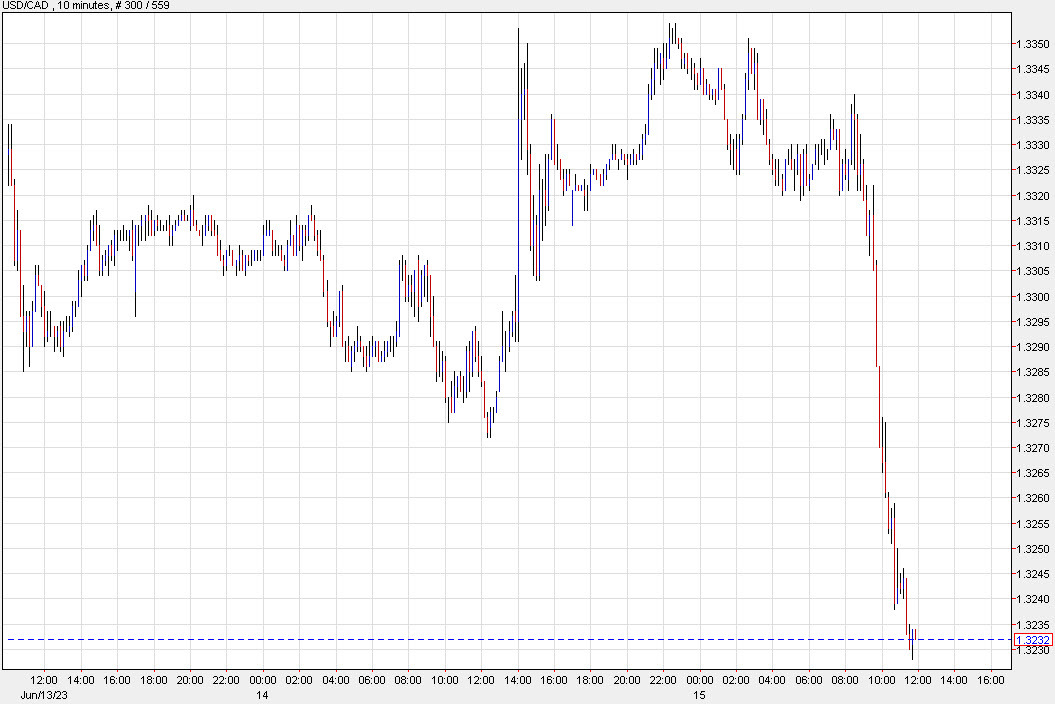The image size is (1055, 704).
Task: Click the 1.3335 price axis label
Action: (x=1033, y=120)
